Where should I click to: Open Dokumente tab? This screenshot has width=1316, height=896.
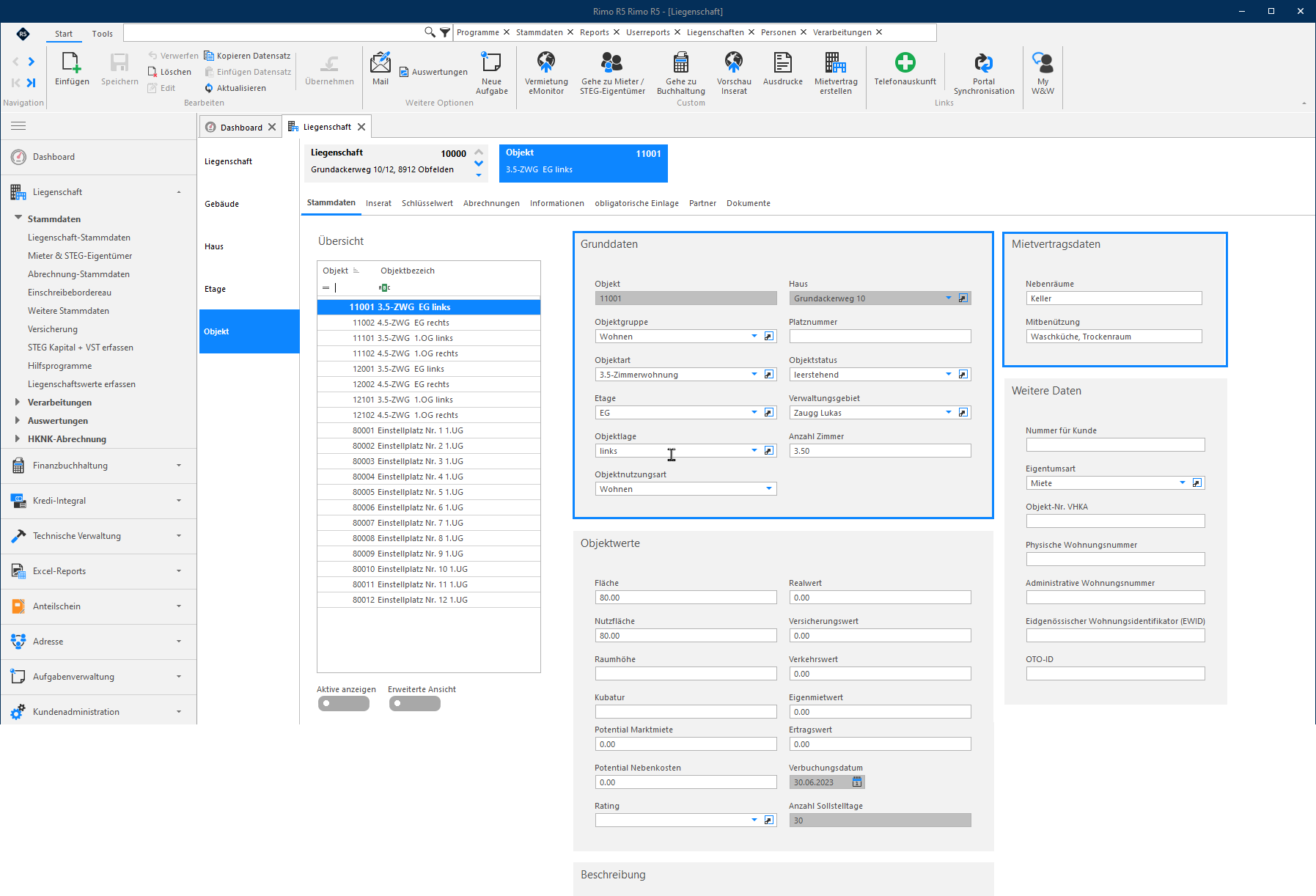click(x=748, y=203)
